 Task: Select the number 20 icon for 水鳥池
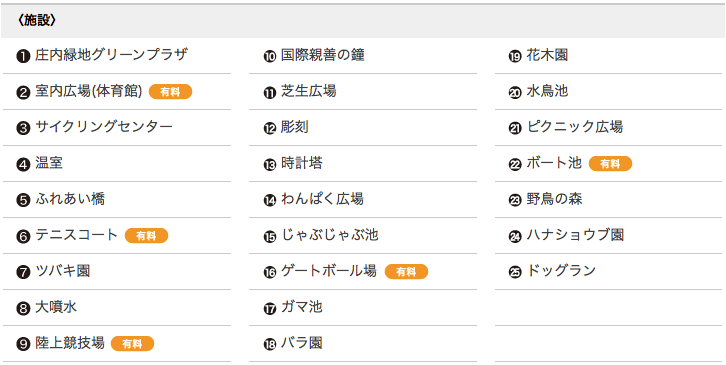pyautogui.click(x=515, y=93)
